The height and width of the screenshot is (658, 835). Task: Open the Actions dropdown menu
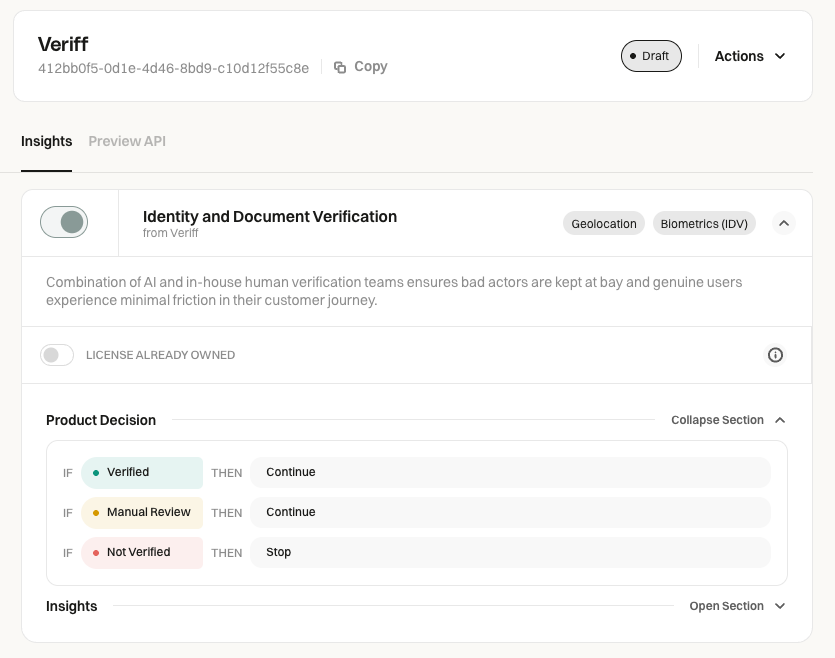(750, 56)
